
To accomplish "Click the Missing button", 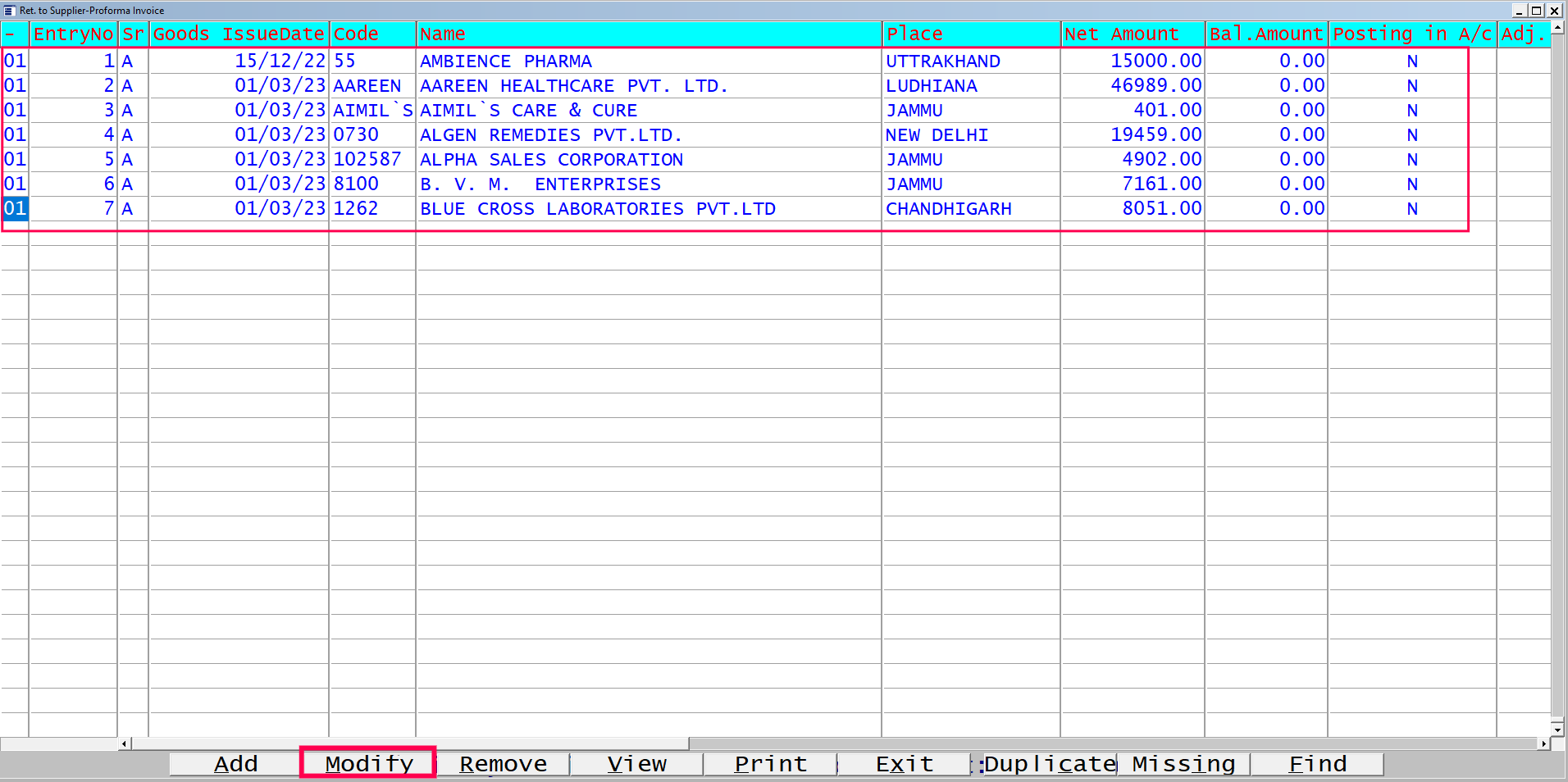I will pyautogui.click(x=1183, y=764).
